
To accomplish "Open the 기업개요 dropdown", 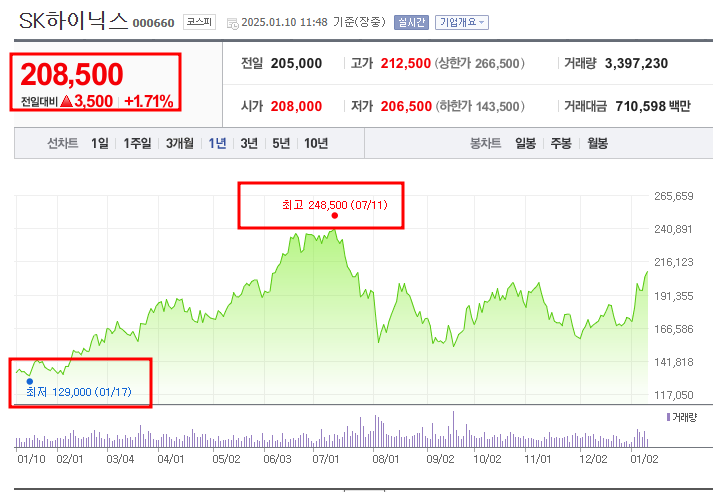I will point(462,22).
